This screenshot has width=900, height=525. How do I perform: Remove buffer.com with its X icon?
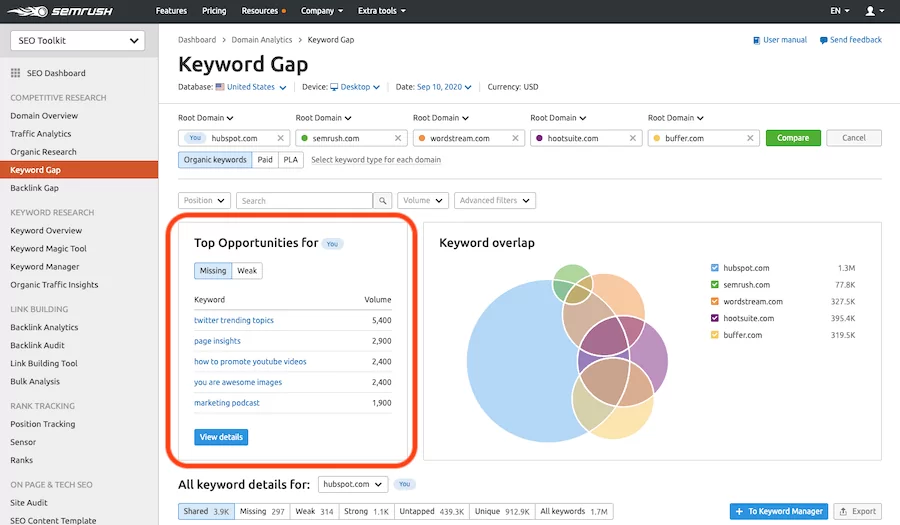point(750,138)
